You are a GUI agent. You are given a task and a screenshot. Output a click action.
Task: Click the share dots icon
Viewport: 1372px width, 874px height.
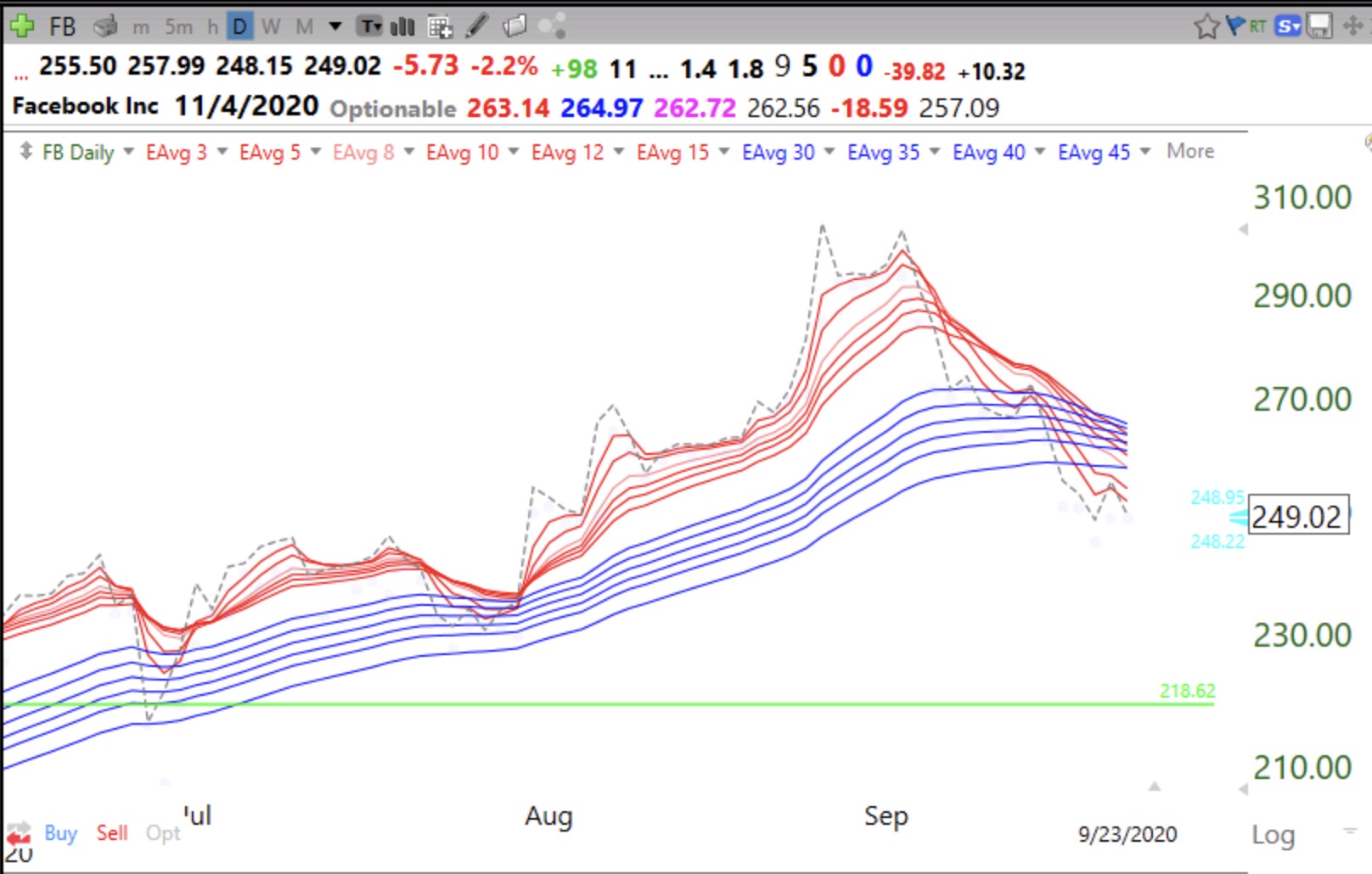point(552,27)
